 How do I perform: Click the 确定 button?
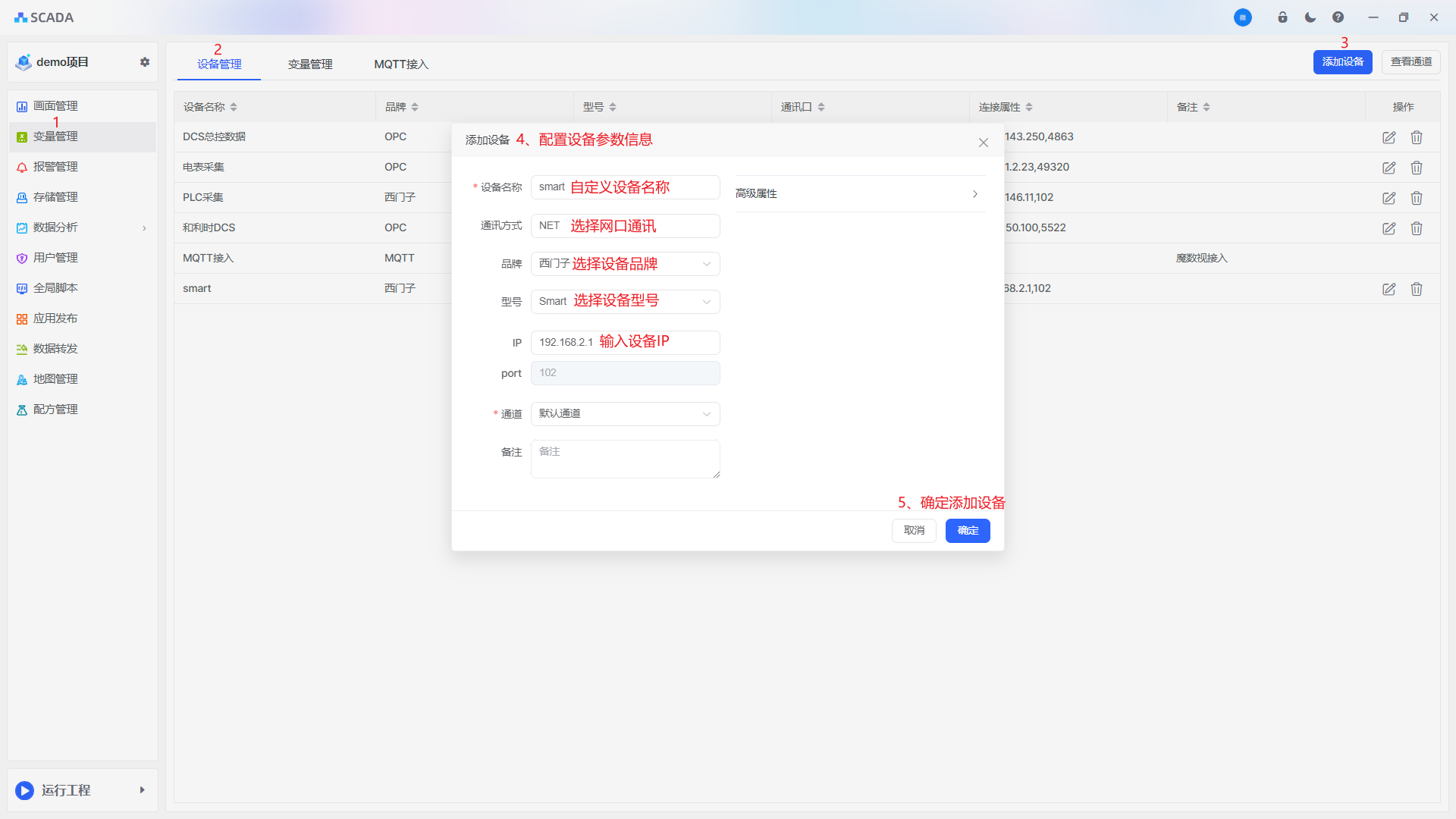(967, 531)
